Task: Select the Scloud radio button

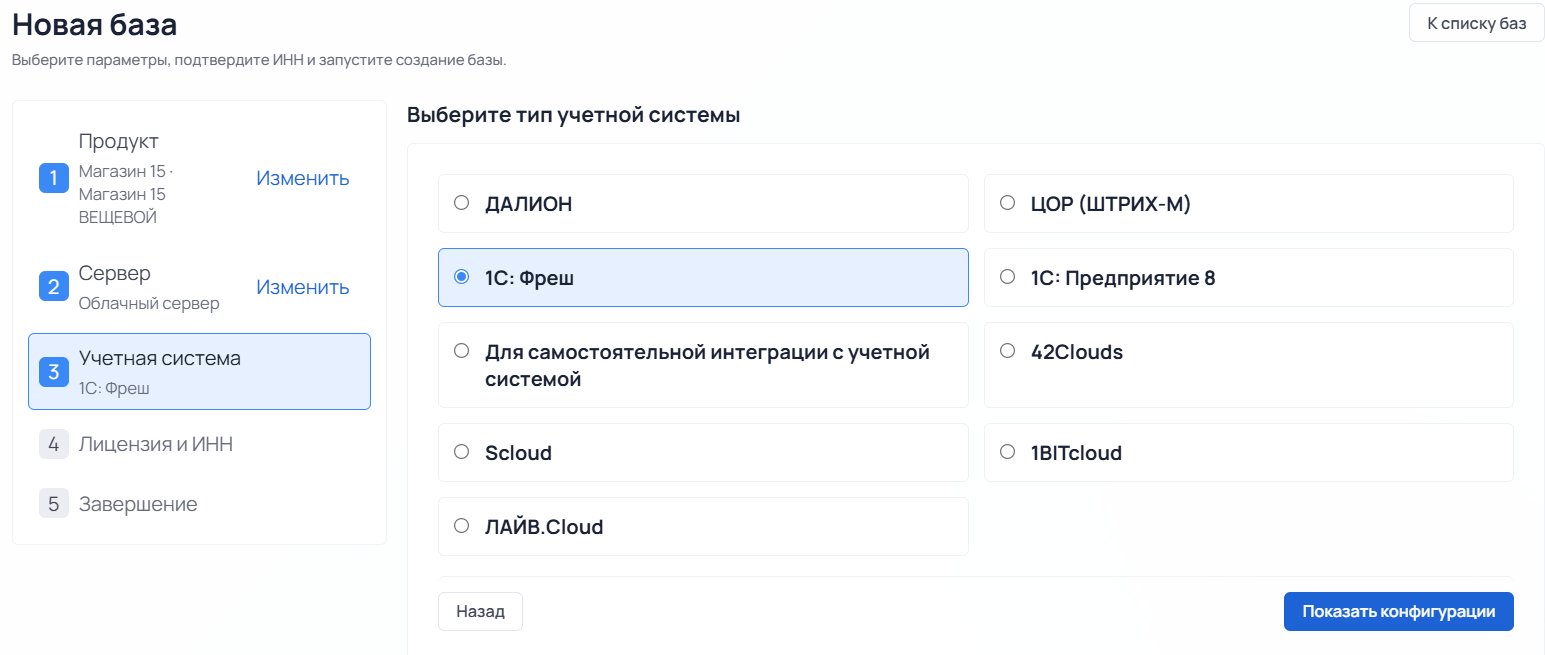Action: pos(461,452)
